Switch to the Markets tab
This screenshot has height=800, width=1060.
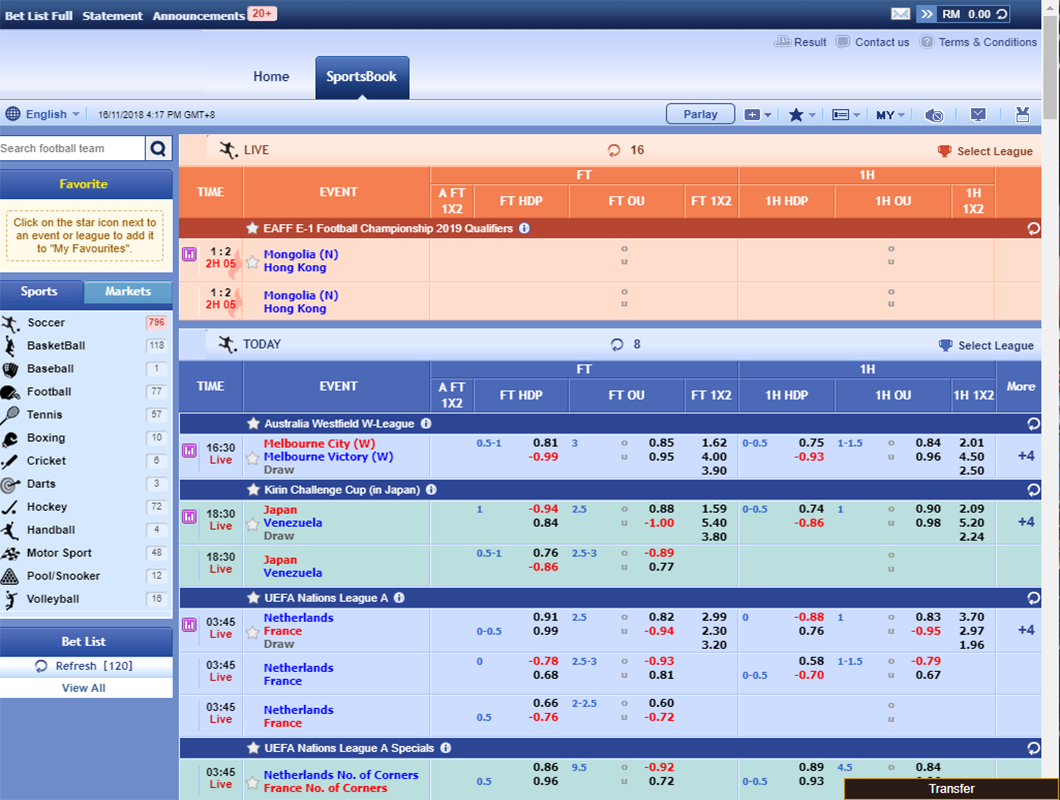128,292
